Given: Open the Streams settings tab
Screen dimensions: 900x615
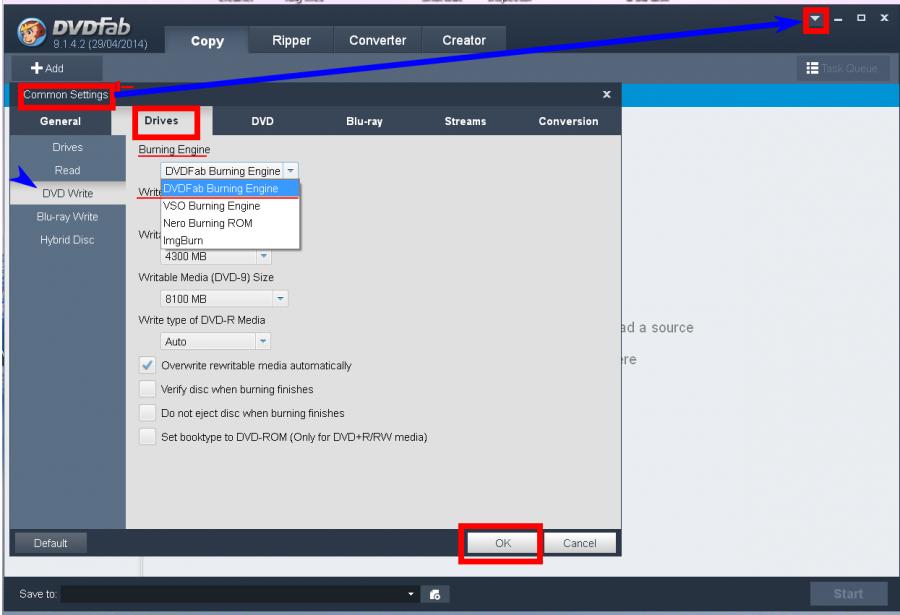Looking at the screenshot, I should click(x=465, y=121).
